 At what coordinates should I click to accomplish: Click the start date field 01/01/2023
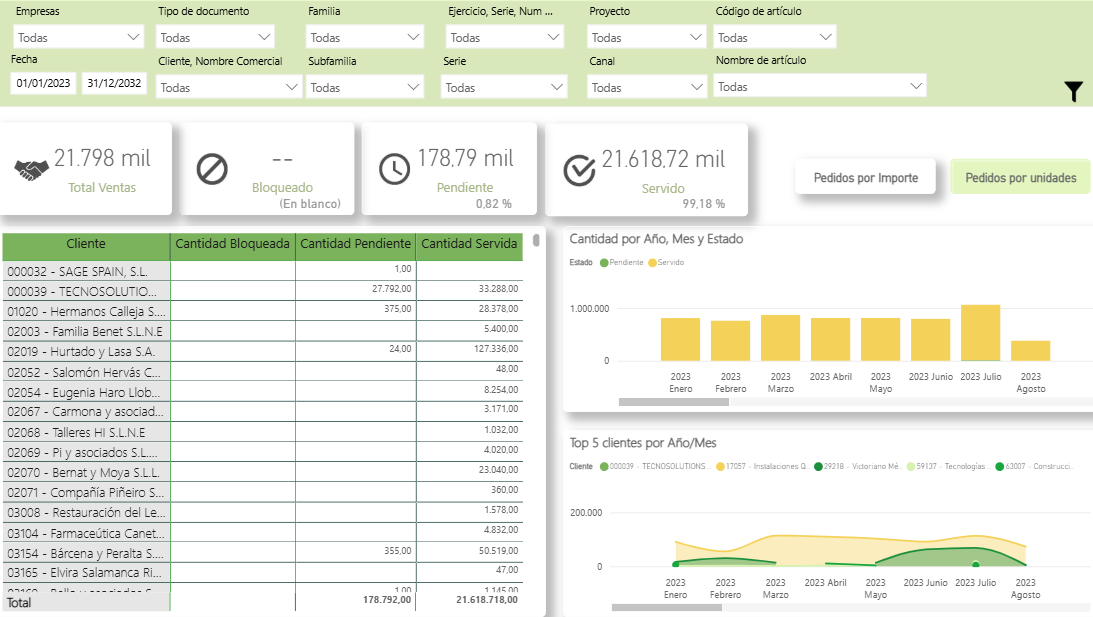[x=44, y=84]
